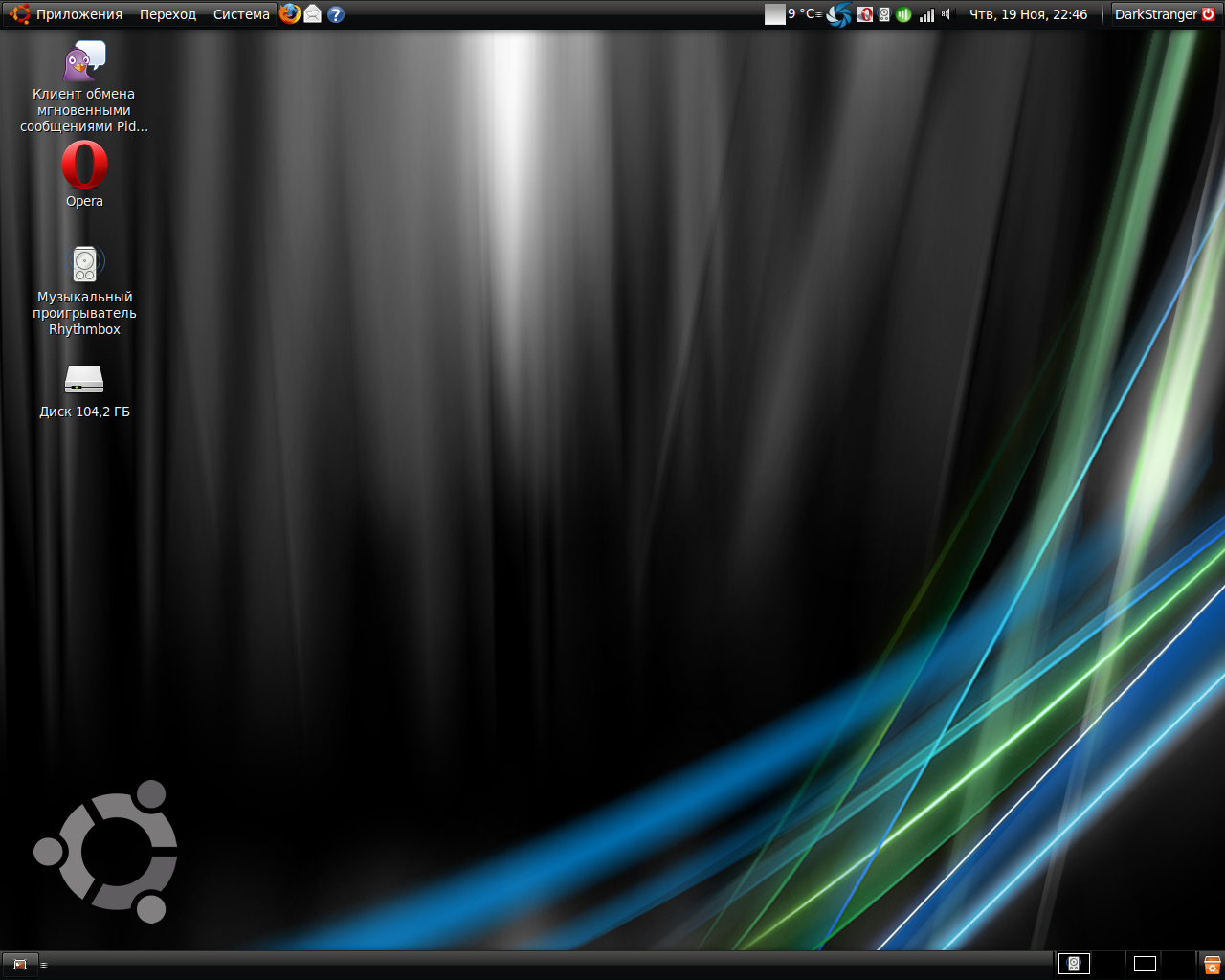
Task: Click the blue swirl tray icon
Action: click(x=839, y=14)
